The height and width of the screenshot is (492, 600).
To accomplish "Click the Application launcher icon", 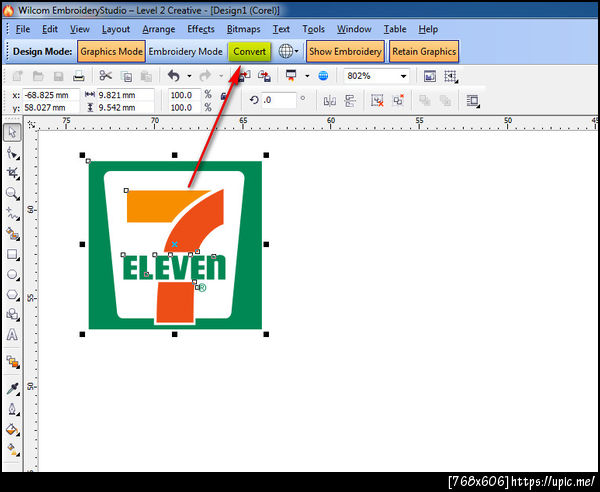I will coord(291,76).
